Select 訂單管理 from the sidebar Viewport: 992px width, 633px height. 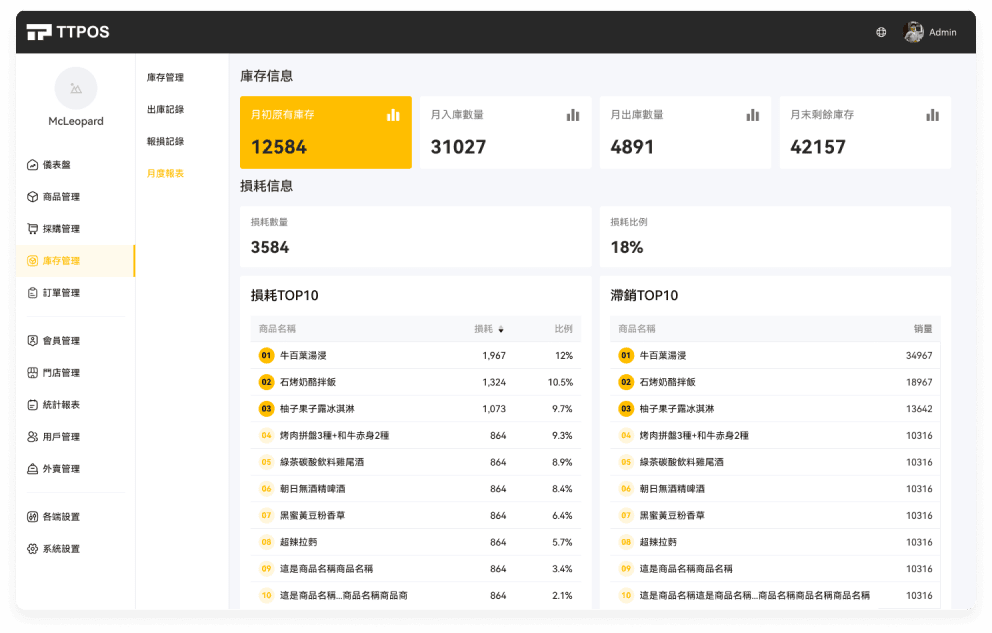coord(60,293)
